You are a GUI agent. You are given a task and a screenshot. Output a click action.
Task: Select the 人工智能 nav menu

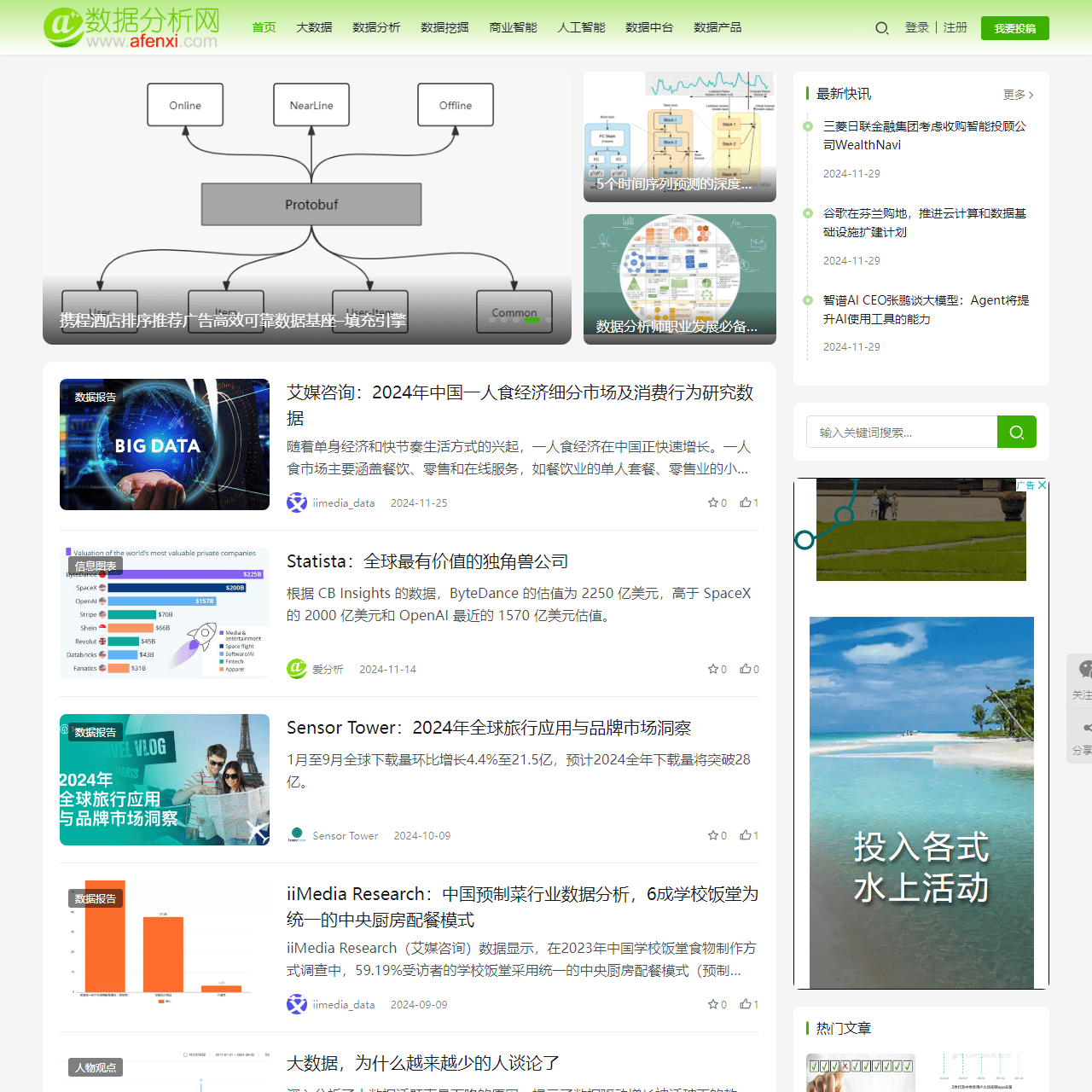581,27
